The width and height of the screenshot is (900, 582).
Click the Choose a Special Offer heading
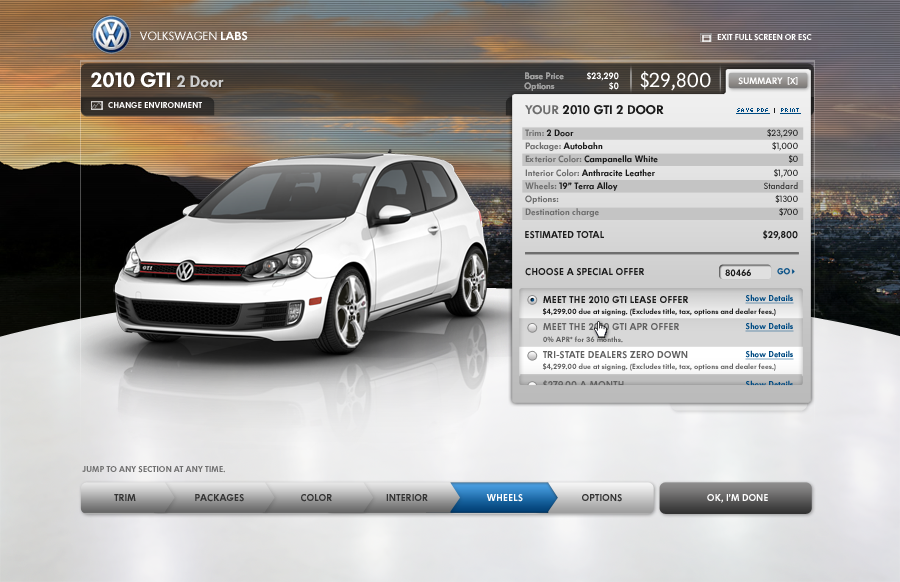(584, 271)
